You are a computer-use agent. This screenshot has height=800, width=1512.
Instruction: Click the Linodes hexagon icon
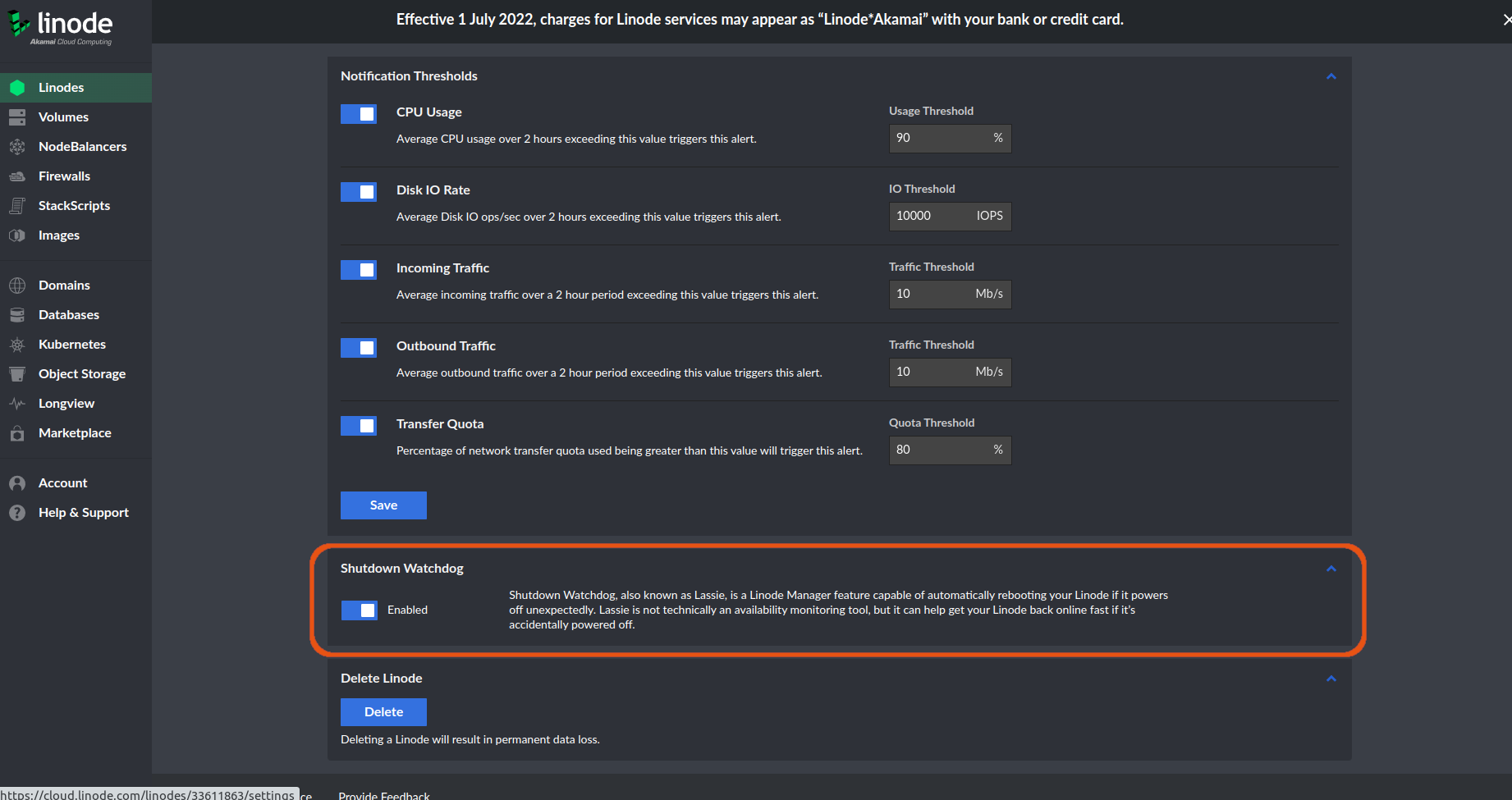17,88
